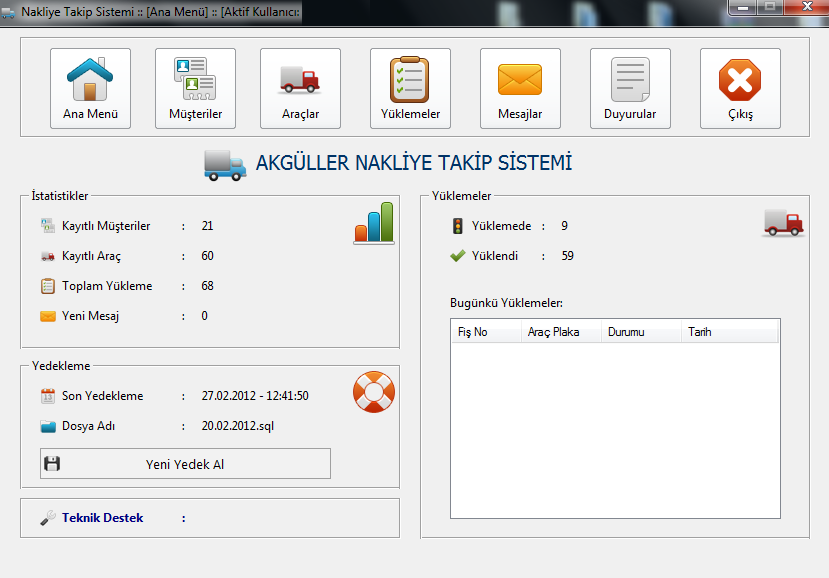
Task: Click the traffic light Yüklemede icon
Action: click(x=458, y=226)
